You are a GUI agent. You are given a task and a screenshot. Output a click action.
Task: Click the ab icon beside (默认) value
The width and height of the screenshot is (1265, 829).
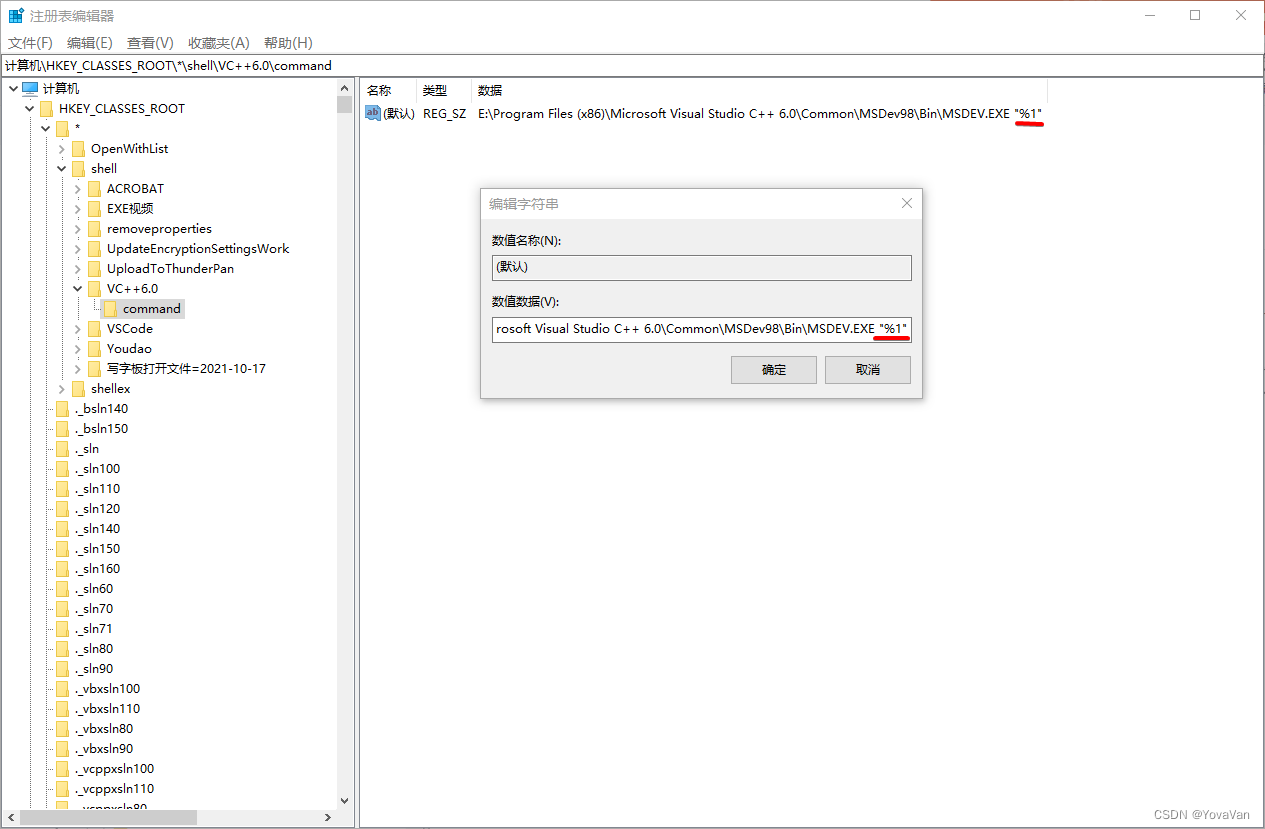(372, 113)
